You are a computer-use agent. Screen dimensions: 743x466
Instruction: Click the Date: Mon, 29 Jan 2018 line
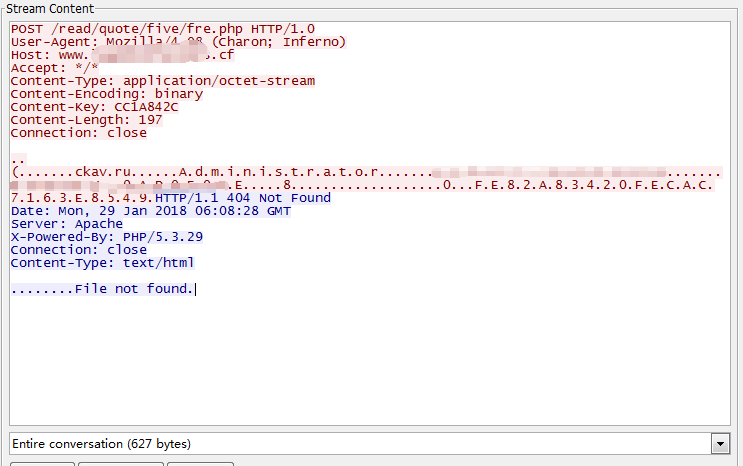(x=151, y=211)
